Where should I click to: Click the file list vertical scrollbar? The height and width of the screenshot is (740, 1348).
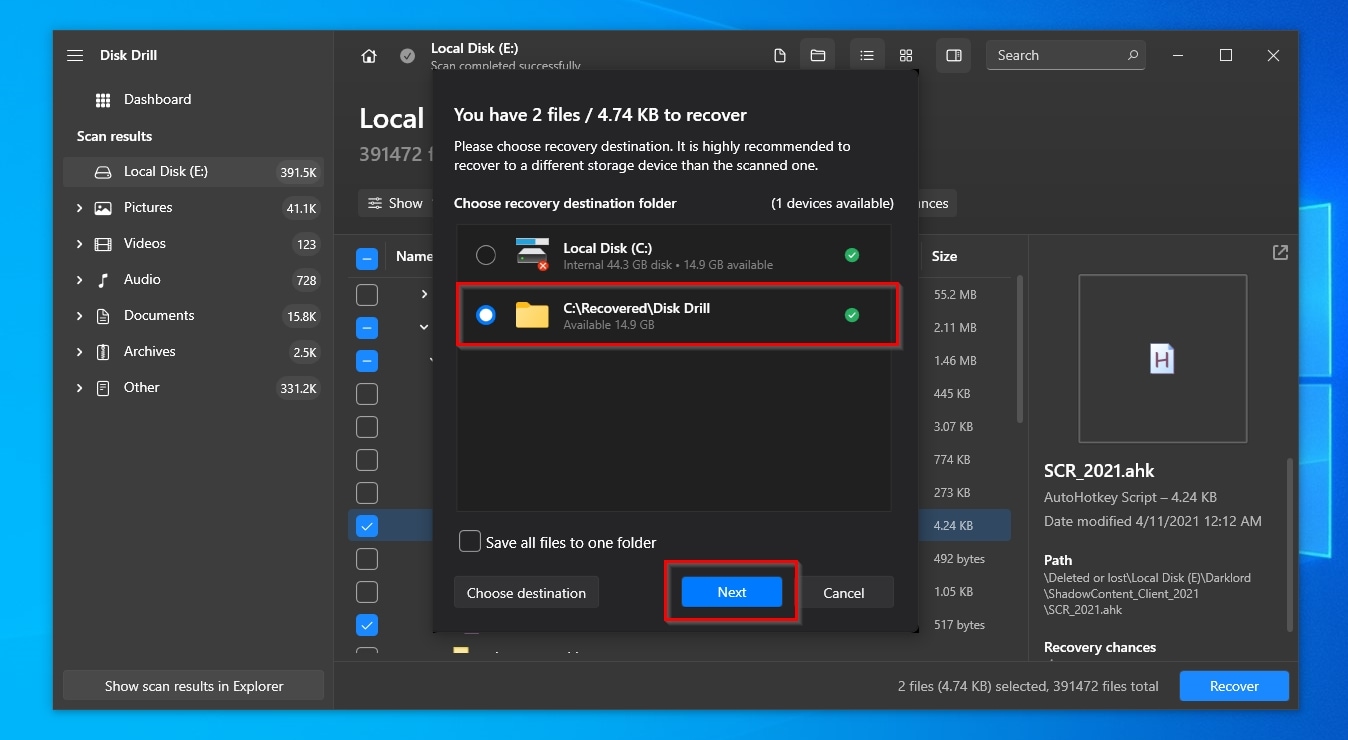click(1019, 350)
